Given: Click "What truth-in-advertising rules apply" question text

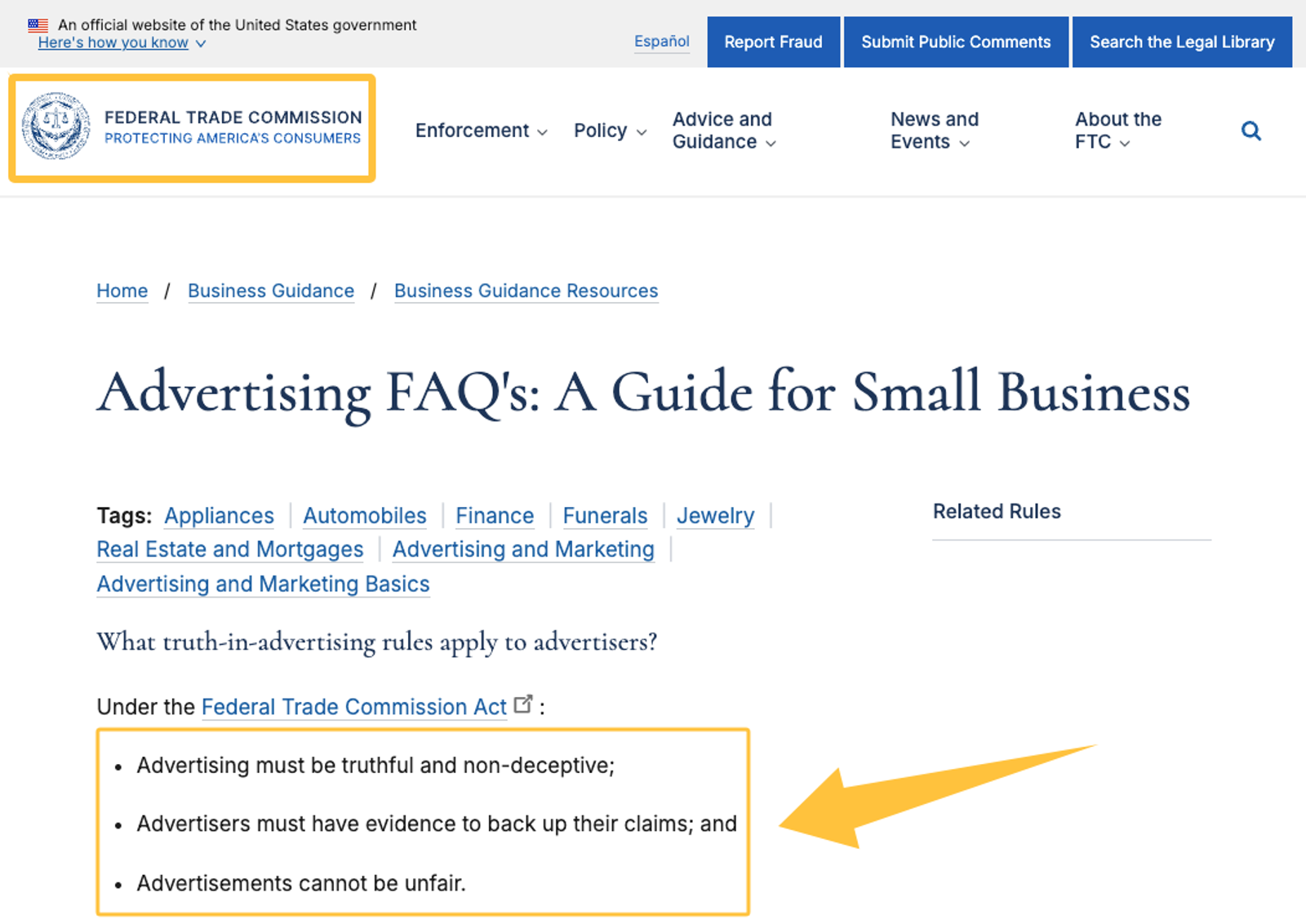Looking at the screenshot, I should [376, 642].
